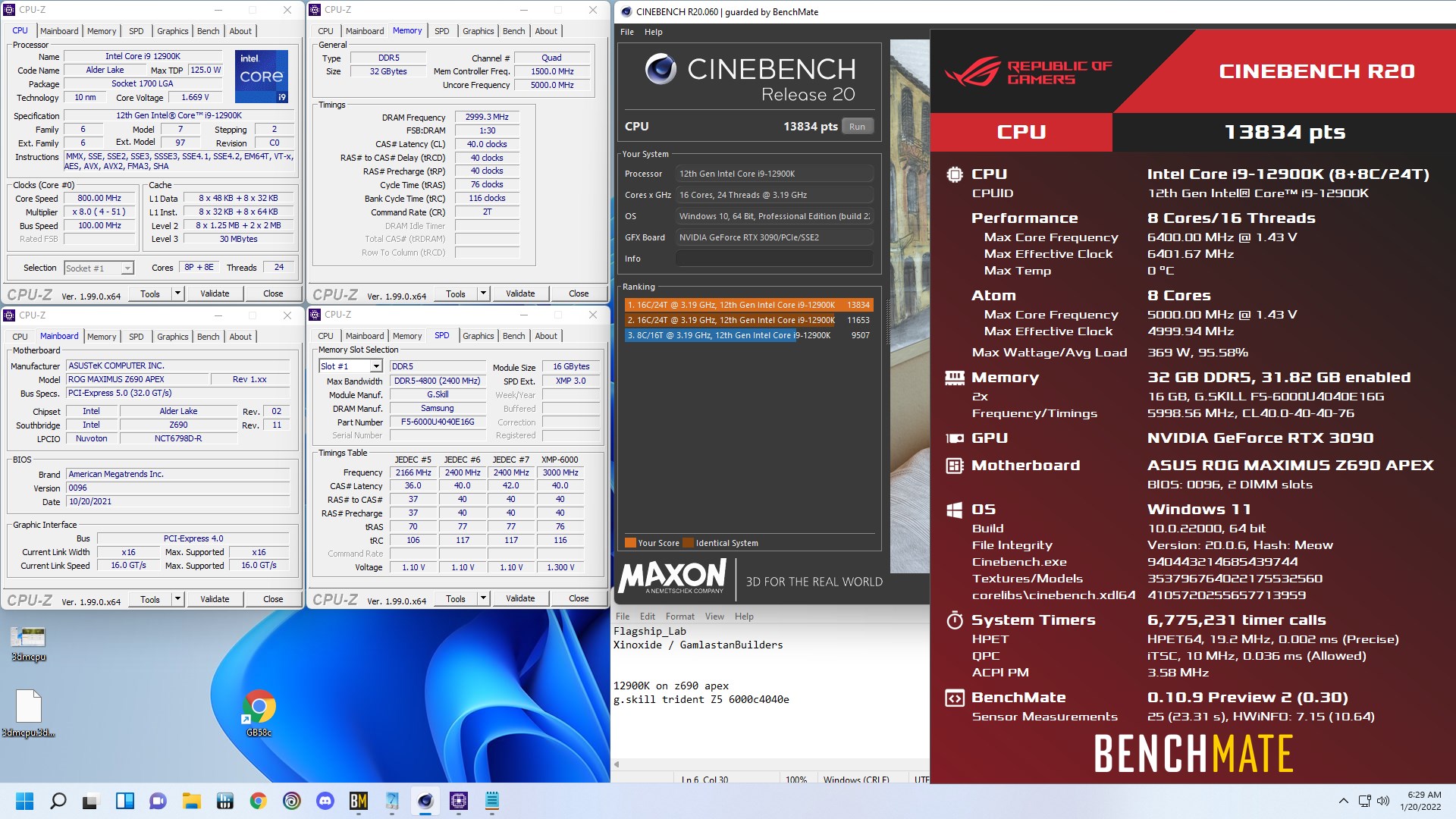Switch to the Mainboard tab in the CPU-tab CPU-Z window
The image size is (1456, 819).
[59, 31]
